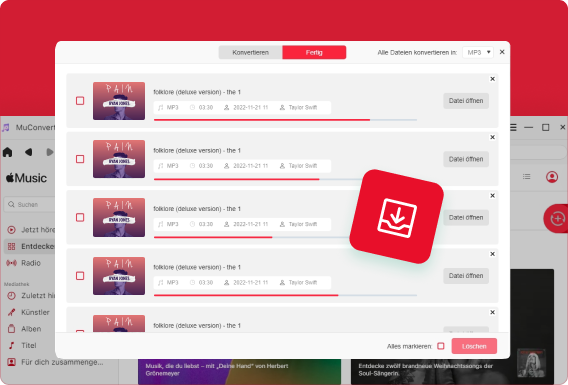This screenshot has height=385, width=568.
Task: Click the fourth track's progress bar
Action: (285, 295)
